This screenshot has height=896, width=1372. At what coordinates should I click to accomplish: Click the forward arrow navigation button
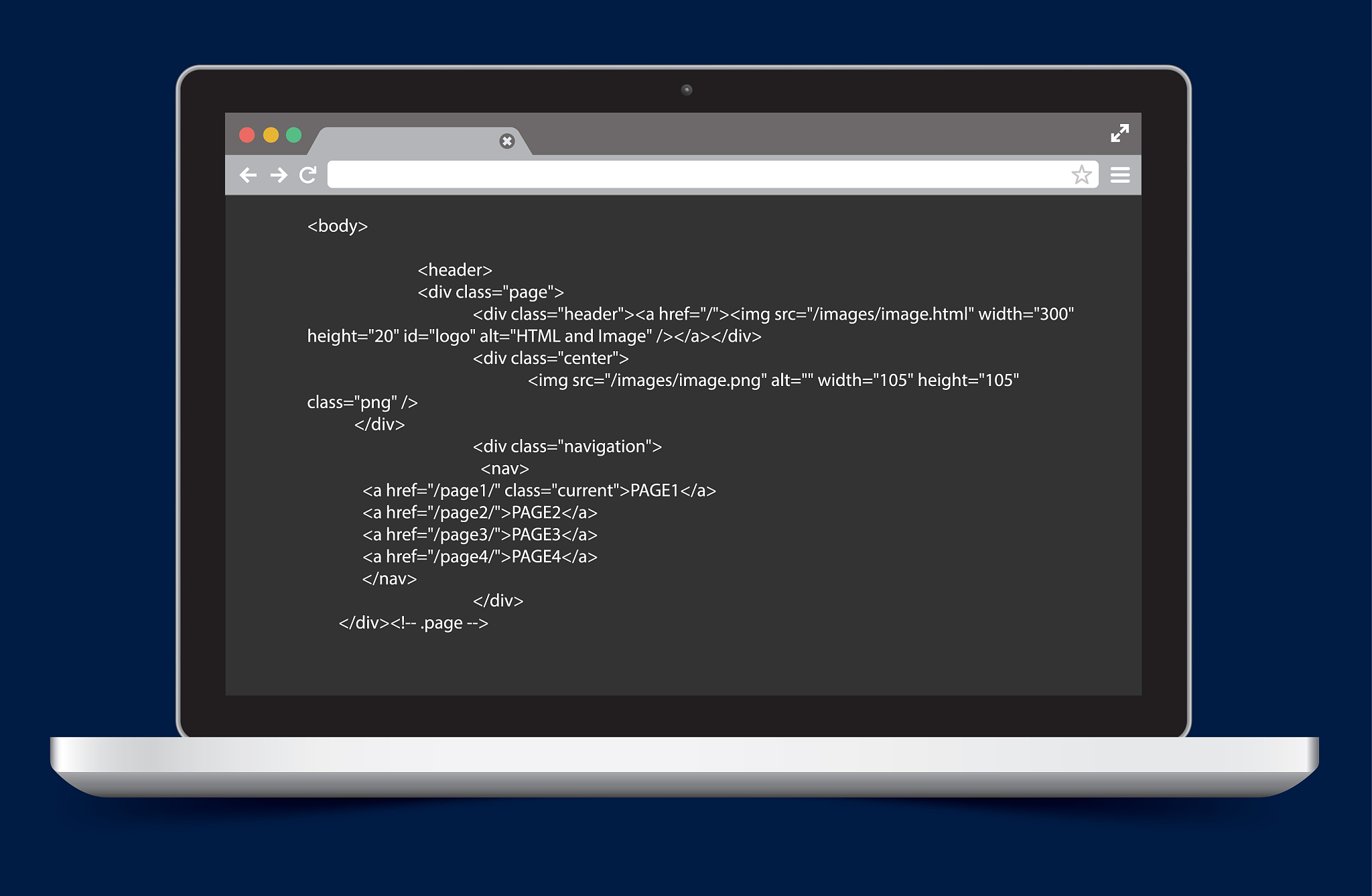point(279,175)
